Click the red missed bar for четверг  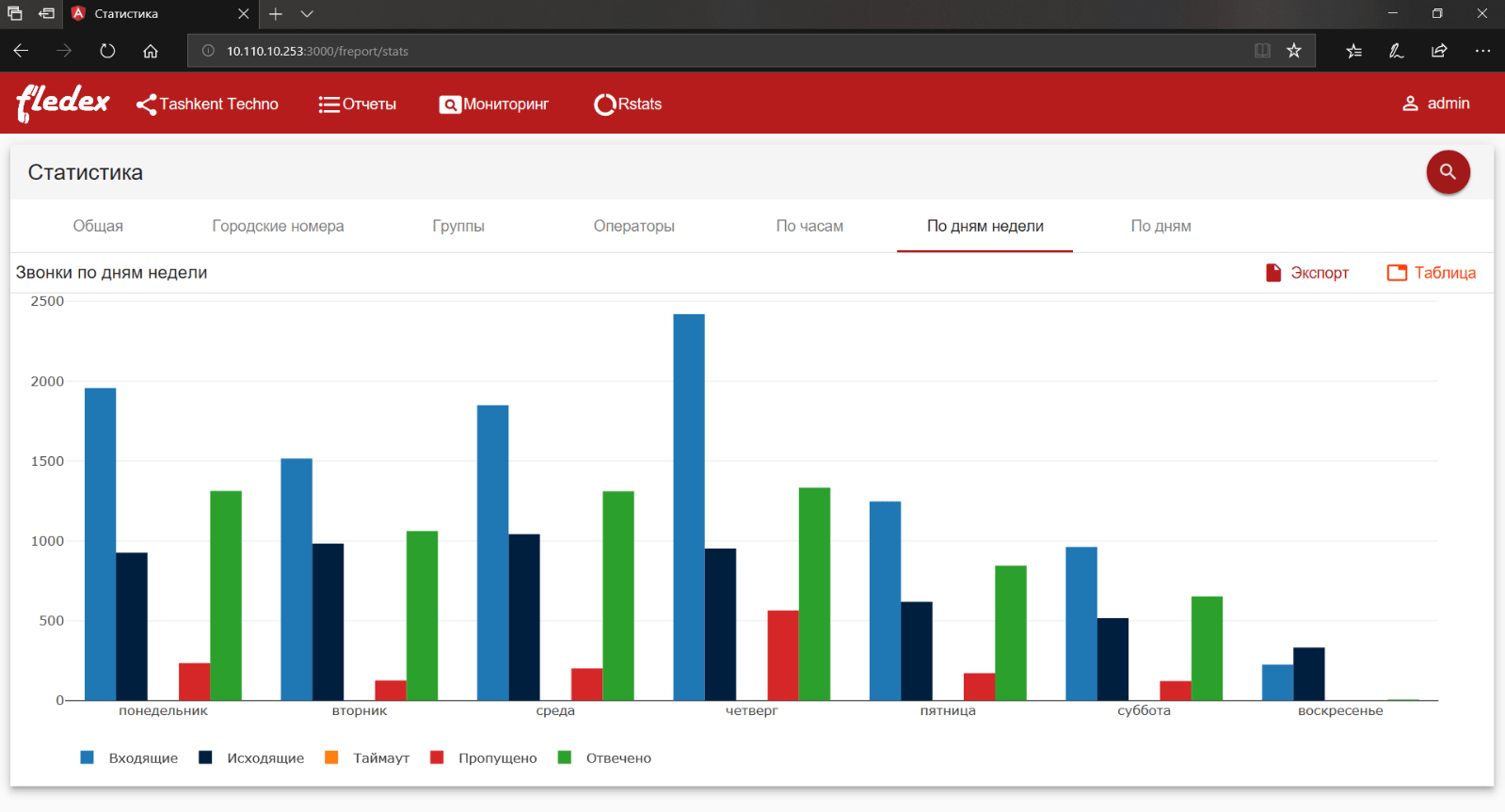[783, 656]
